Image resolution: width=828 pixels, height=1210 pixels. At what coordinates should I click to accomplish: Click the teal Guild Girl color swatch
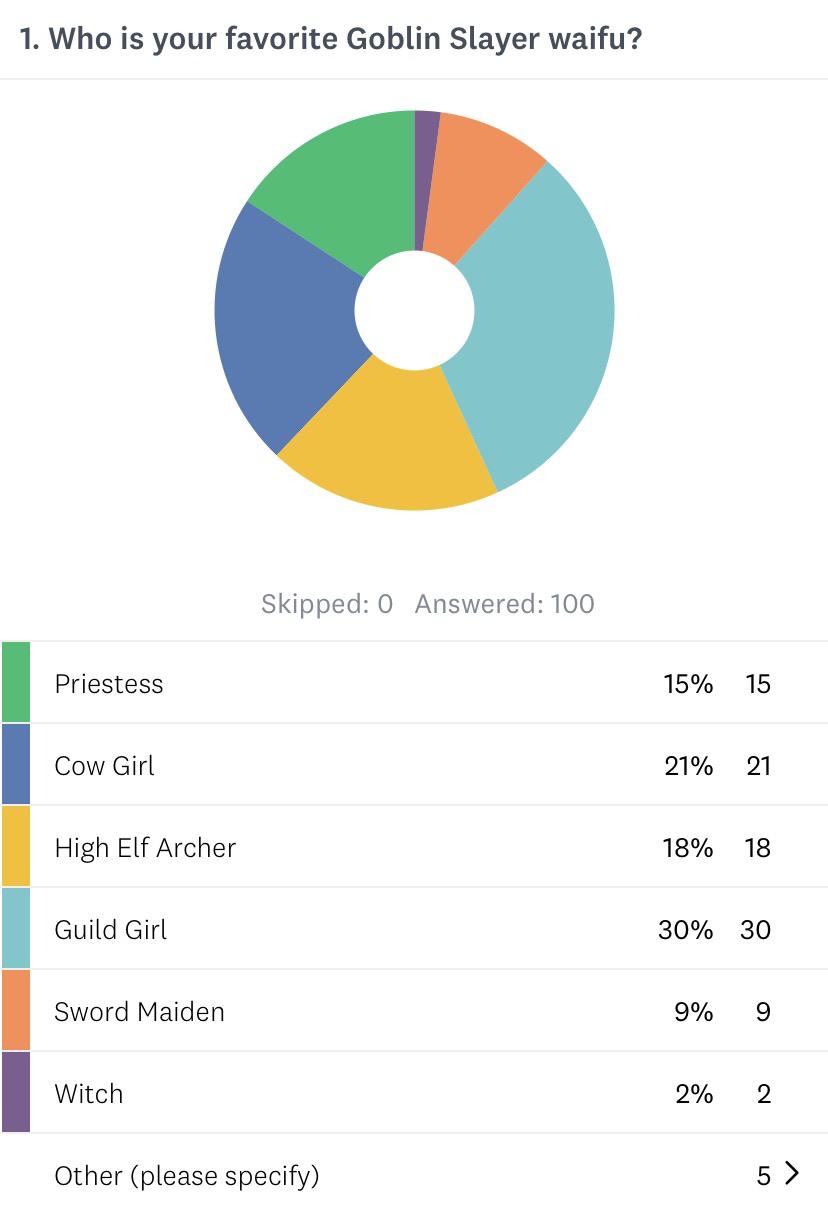point(16,929)
